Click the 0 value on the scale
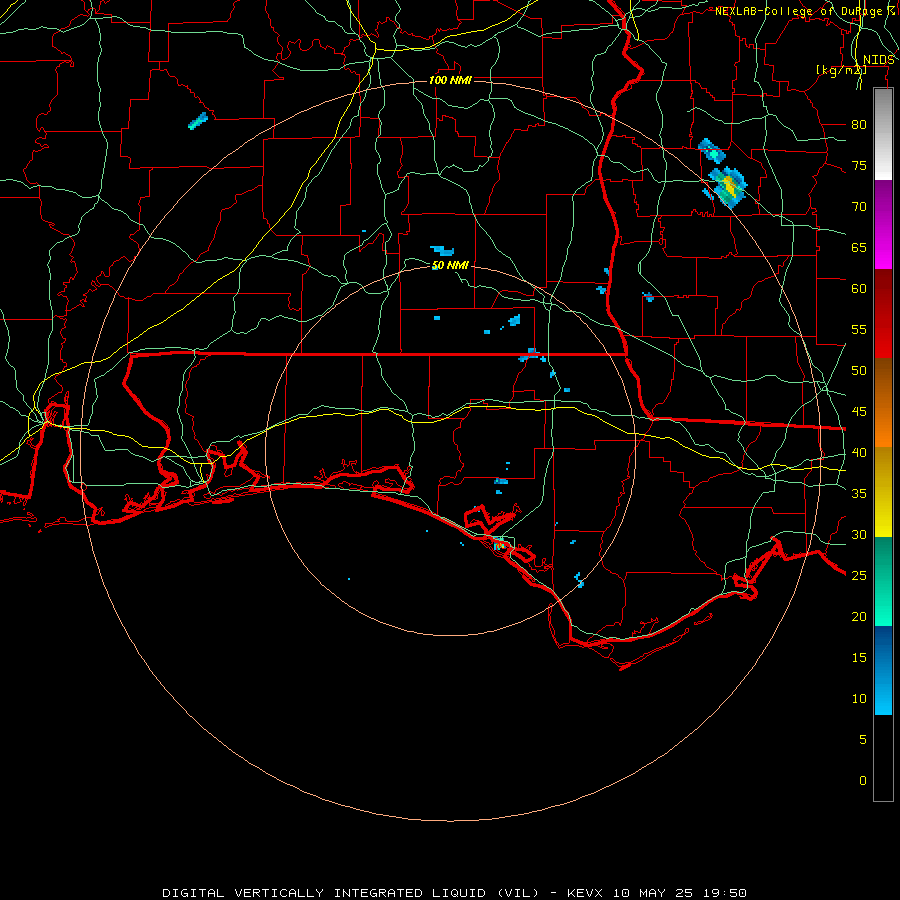Image resolution: width=900 pixels, height=900 pixels. pos(863,781)
